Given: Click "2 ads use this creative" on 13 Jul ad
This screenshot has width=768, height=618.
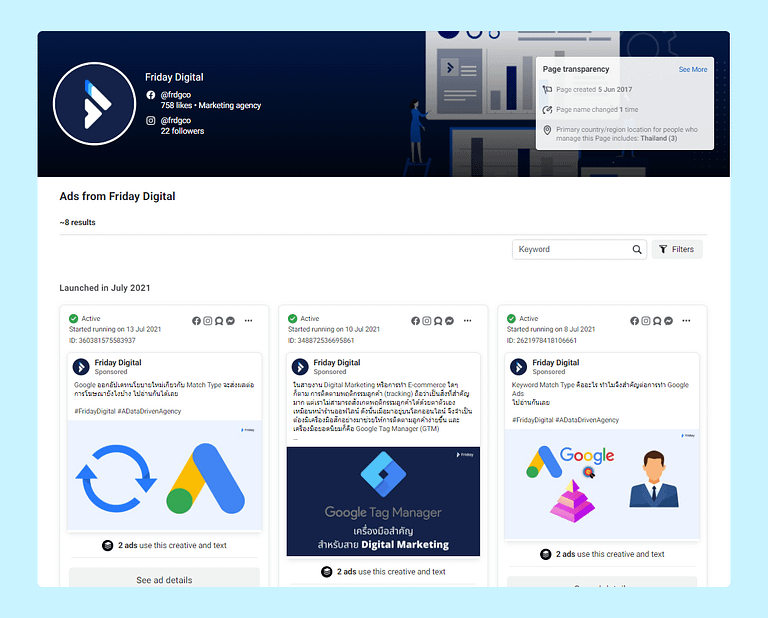Looking at the screenshot, I should click(172, 546).
